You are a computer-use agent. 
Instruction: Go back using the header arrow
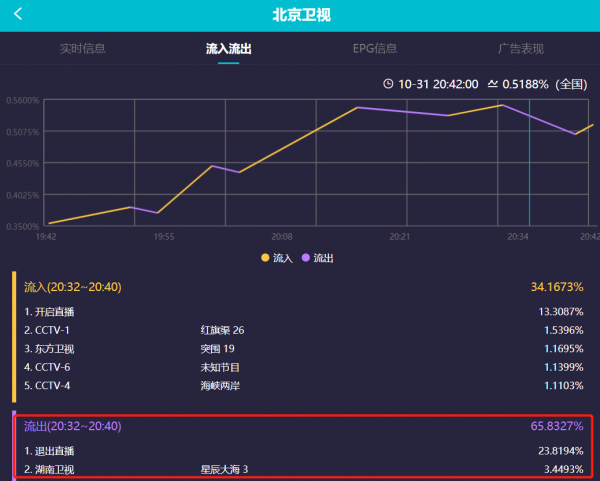pyautogui.click(x=18, y=14)
